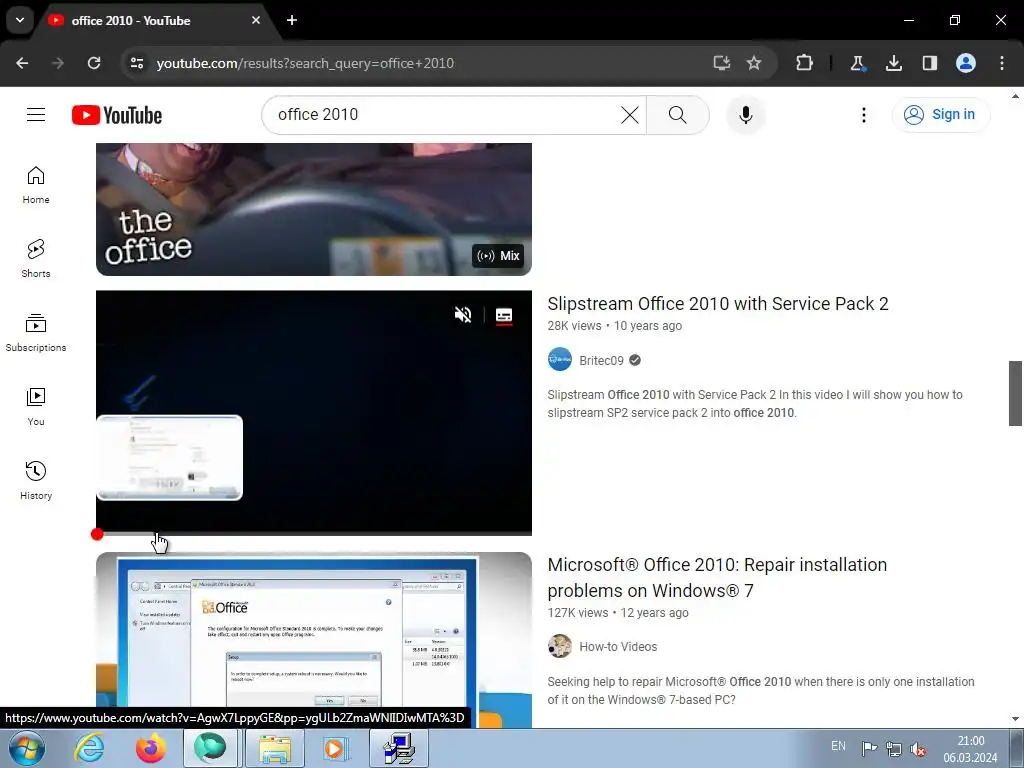Image resolution: width=1024 pixels, height=768 pixels.
Task: Open YouTube settings three-dot menu
Action: pos(863,115)
